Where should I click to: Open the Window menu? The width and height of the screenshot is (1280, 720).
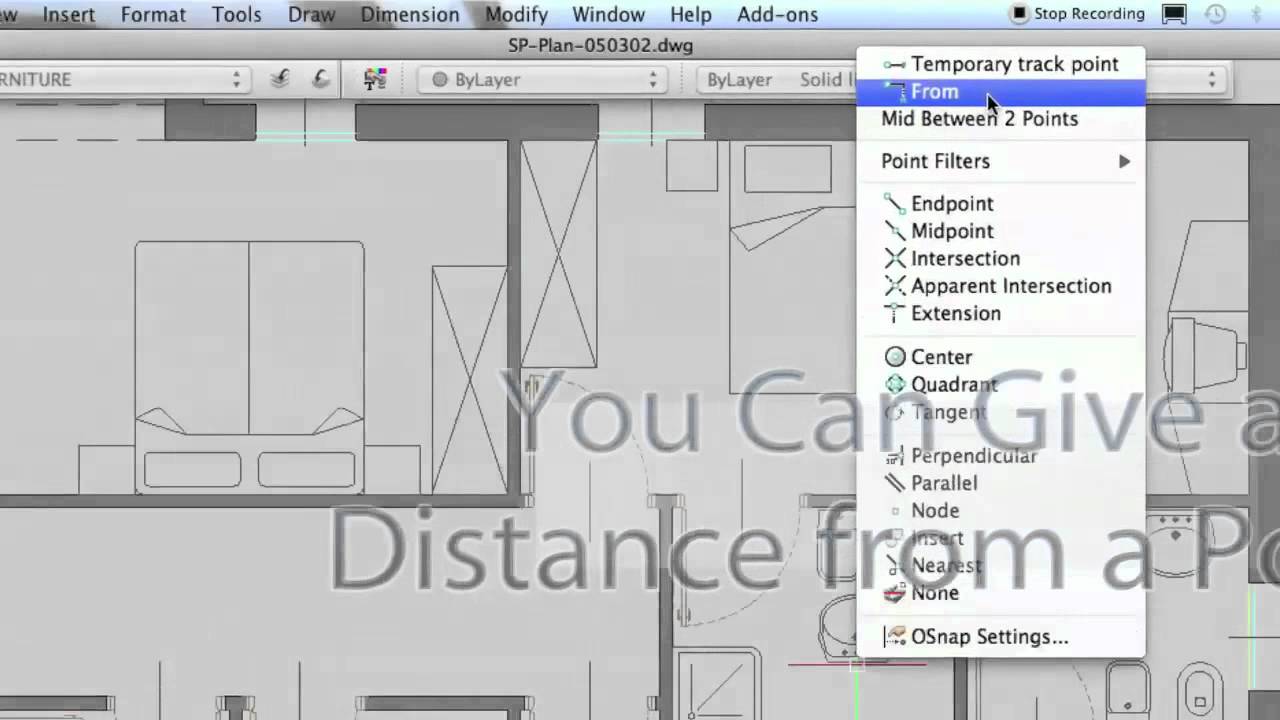click(608, 14)
